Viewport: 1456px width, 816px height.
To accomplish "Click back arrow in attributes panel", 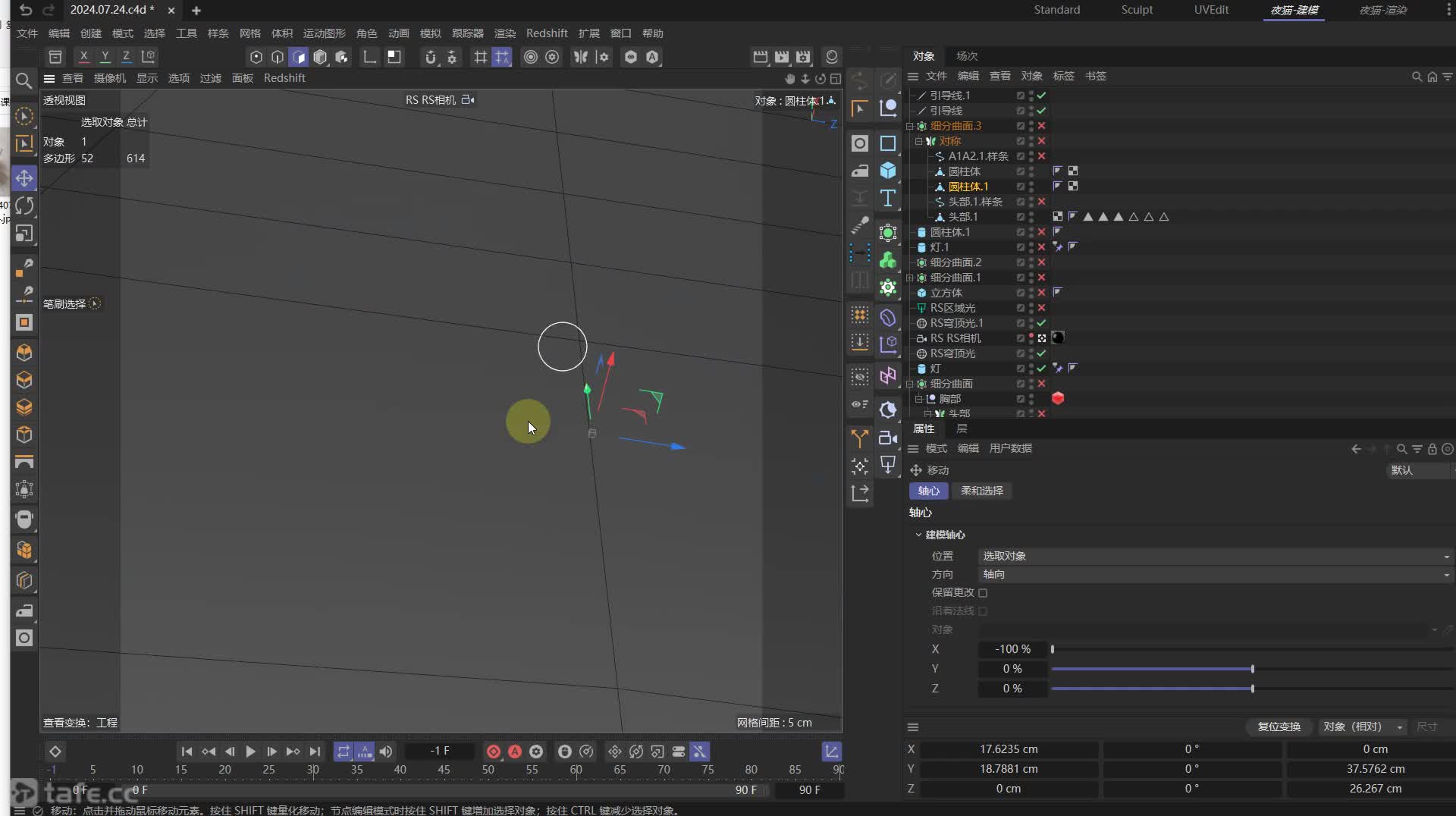I will pyautogui.click(x=1356, y=449).
